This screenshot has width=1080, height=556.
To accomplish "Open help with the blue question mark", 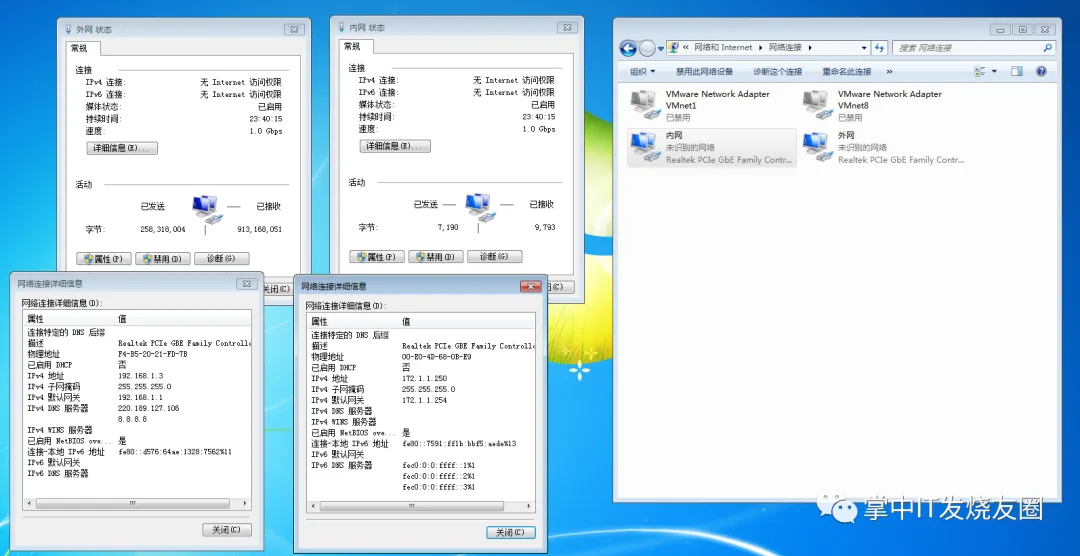I will coord(1041,72).
